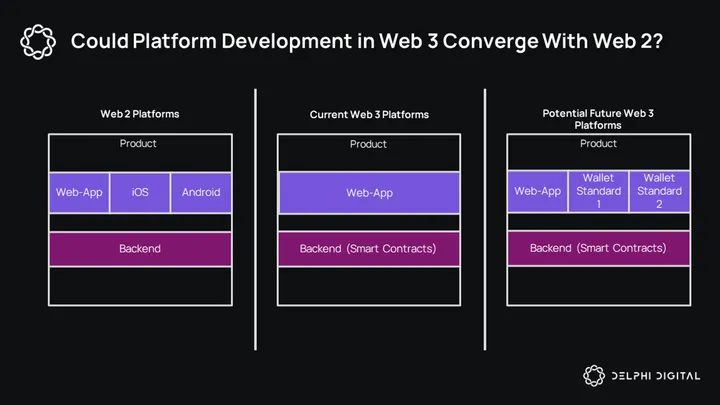Select the iOS block
Viewport: 720px width, 405px height.
pos(140,192)
